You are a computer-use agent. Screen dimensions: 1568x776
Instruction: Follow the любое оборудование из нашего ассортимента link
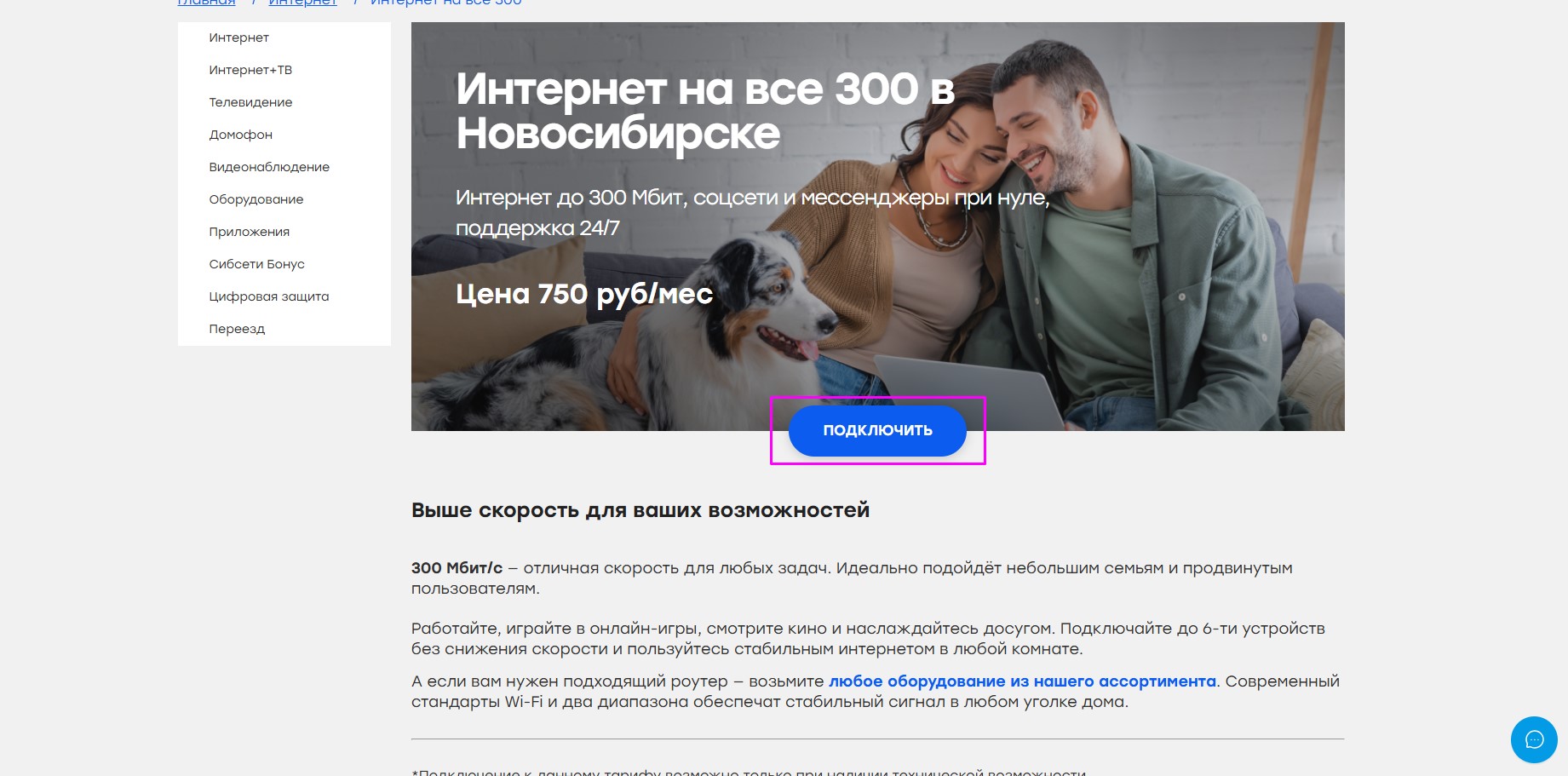(1022, 681)
